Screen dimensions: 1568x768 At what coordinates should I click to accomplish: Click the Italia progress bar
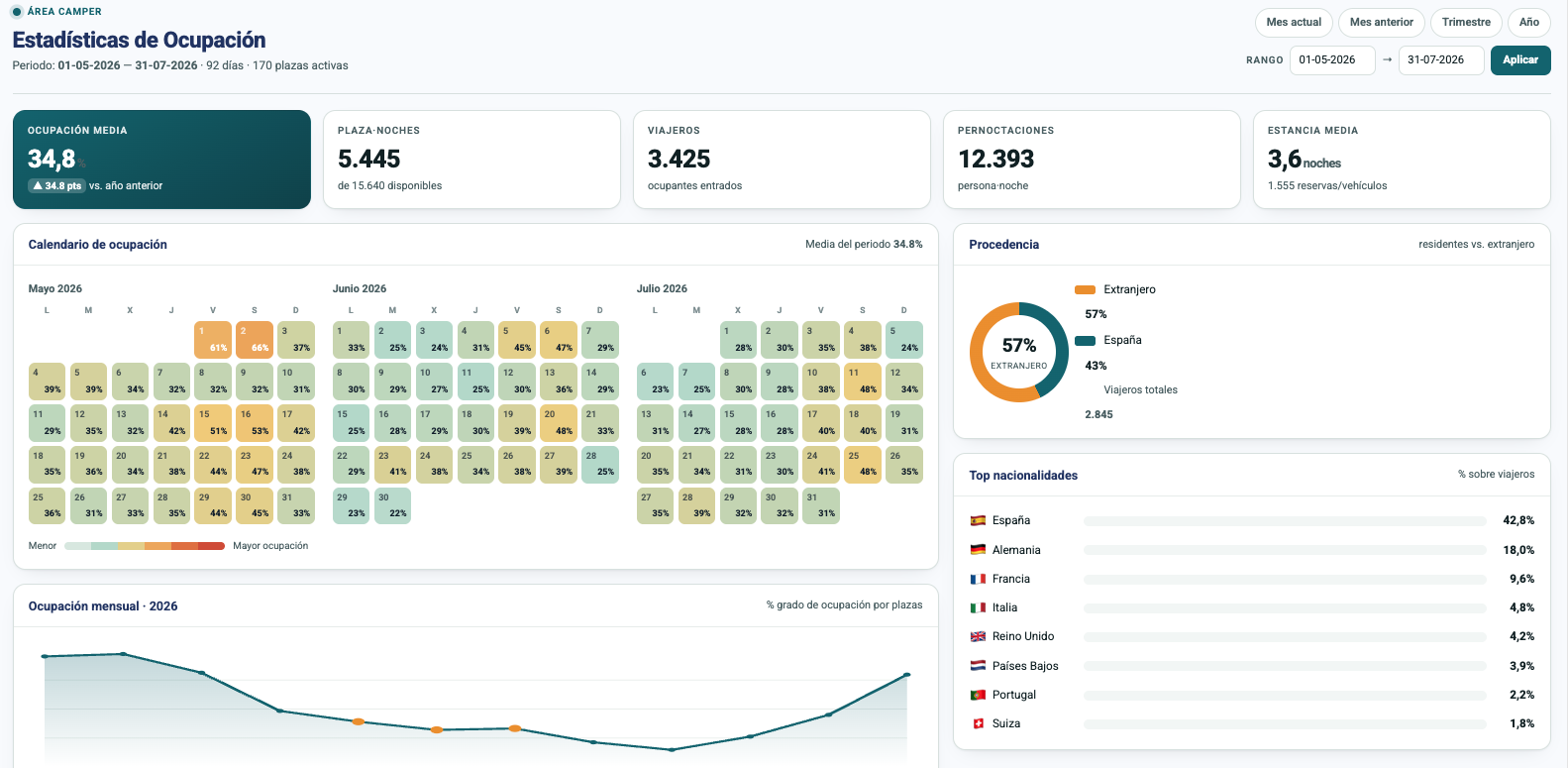(1285, 607)
